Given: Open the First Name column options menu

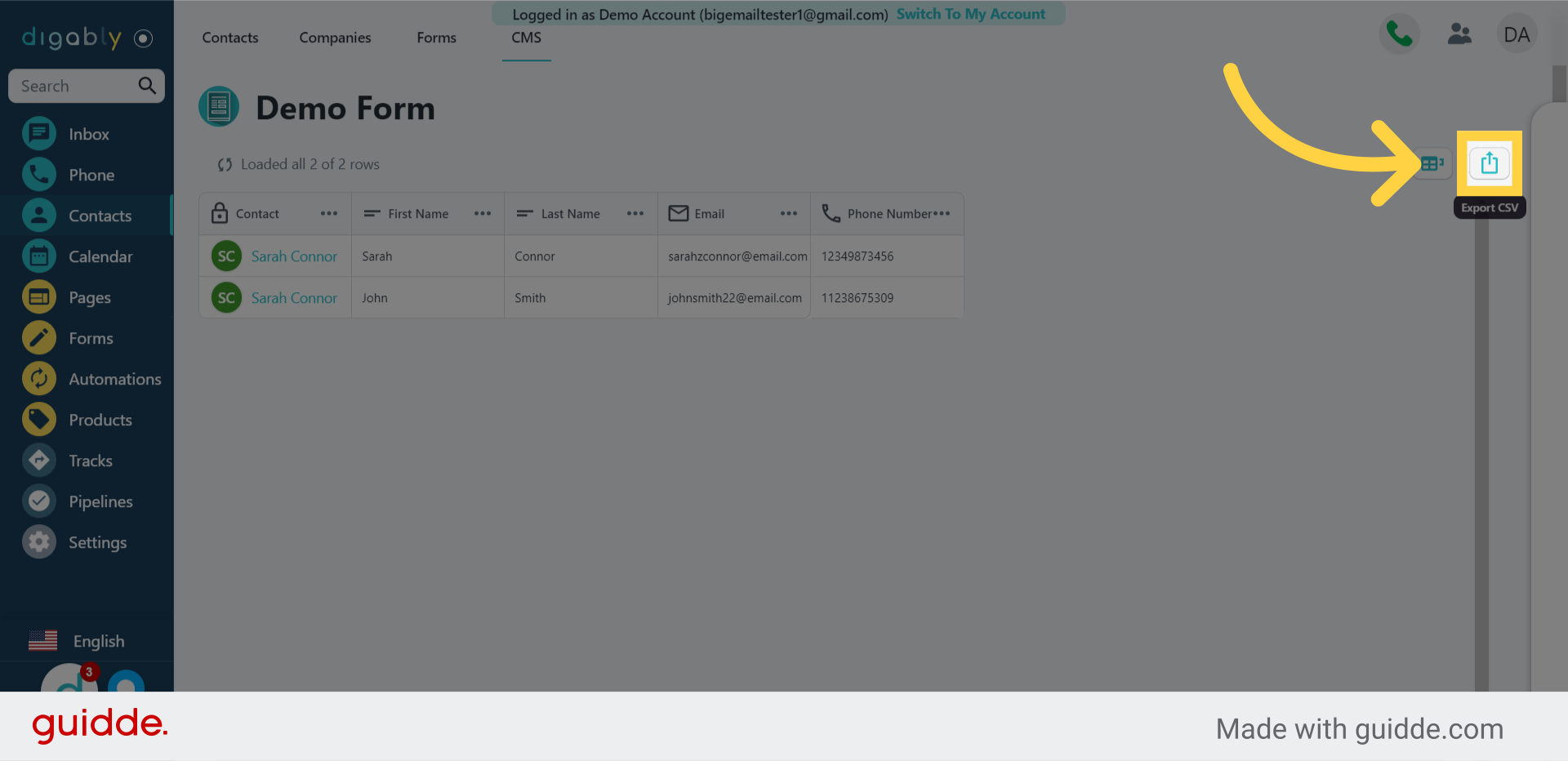Looking at the screenshot, I should [x=483, y=214].
